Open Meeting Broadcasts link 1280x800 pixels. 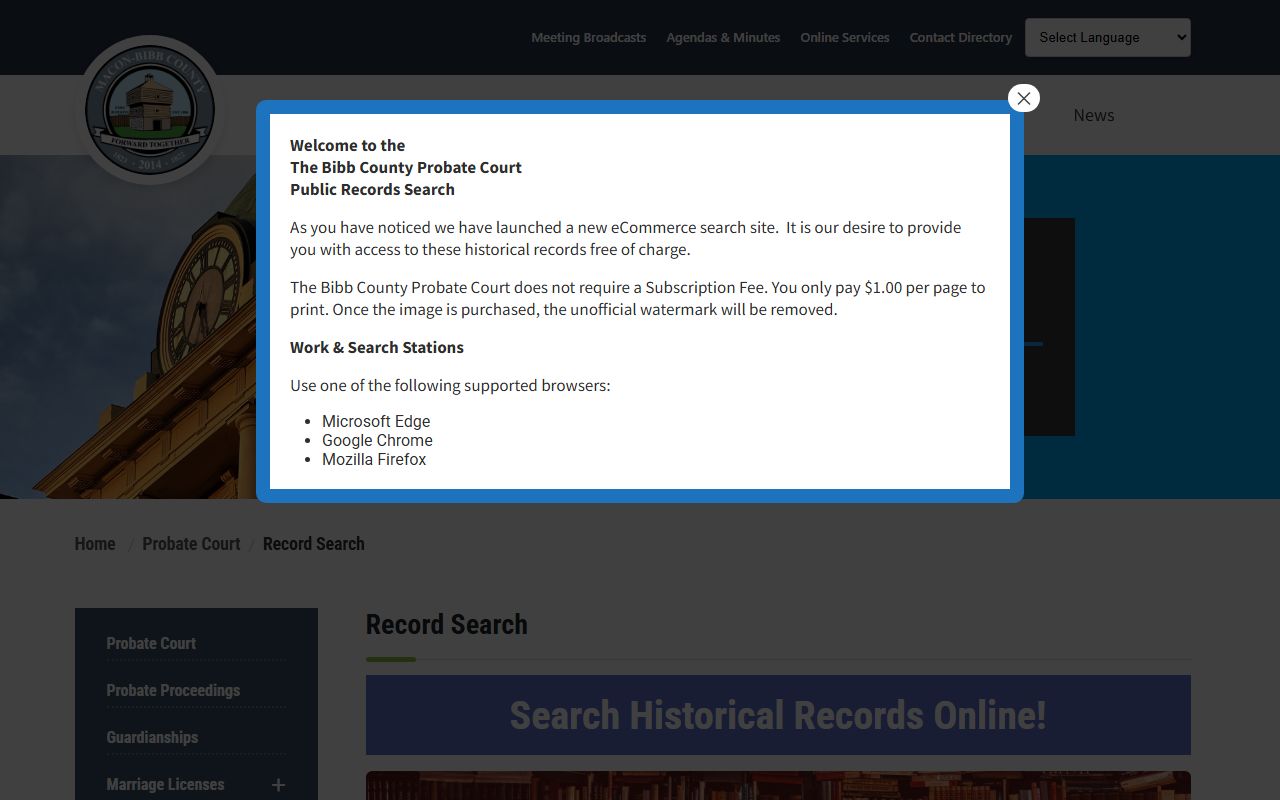click(x=588, y=37)
